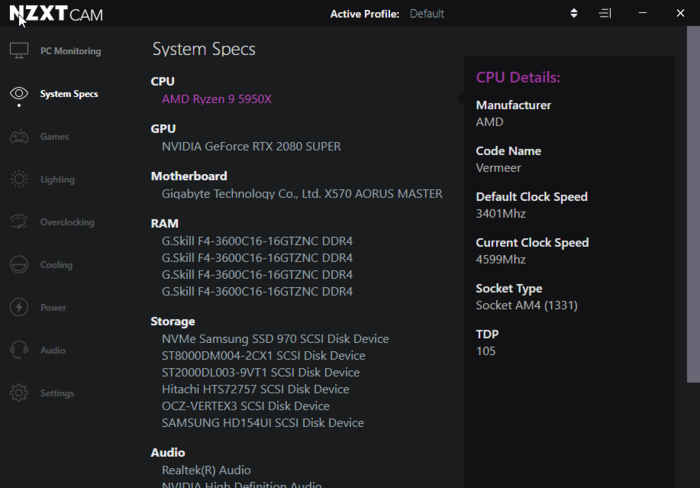Click the 4599Mhz current clock value
Screen dimensions: 700x488
pos(501,260)
